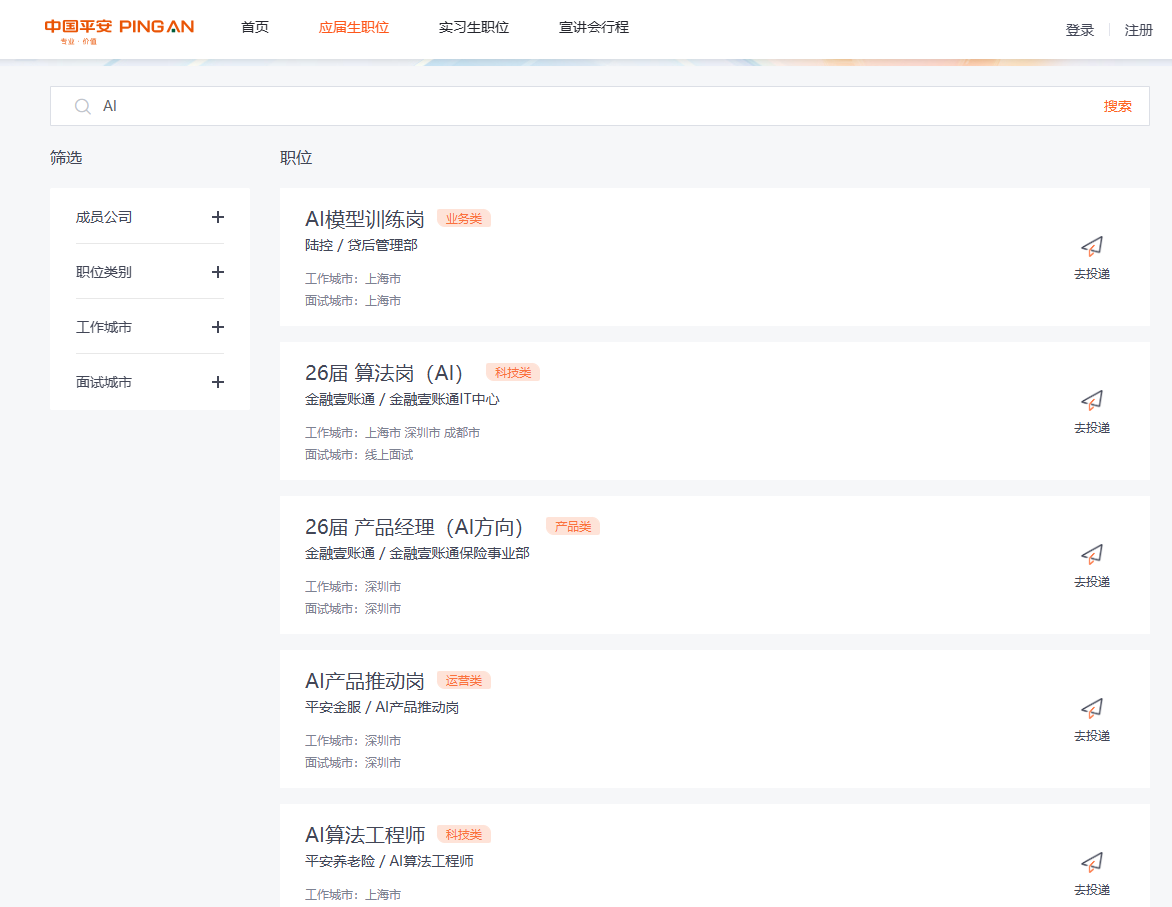Open the 宣讲会行程 tab

(594, 28)
